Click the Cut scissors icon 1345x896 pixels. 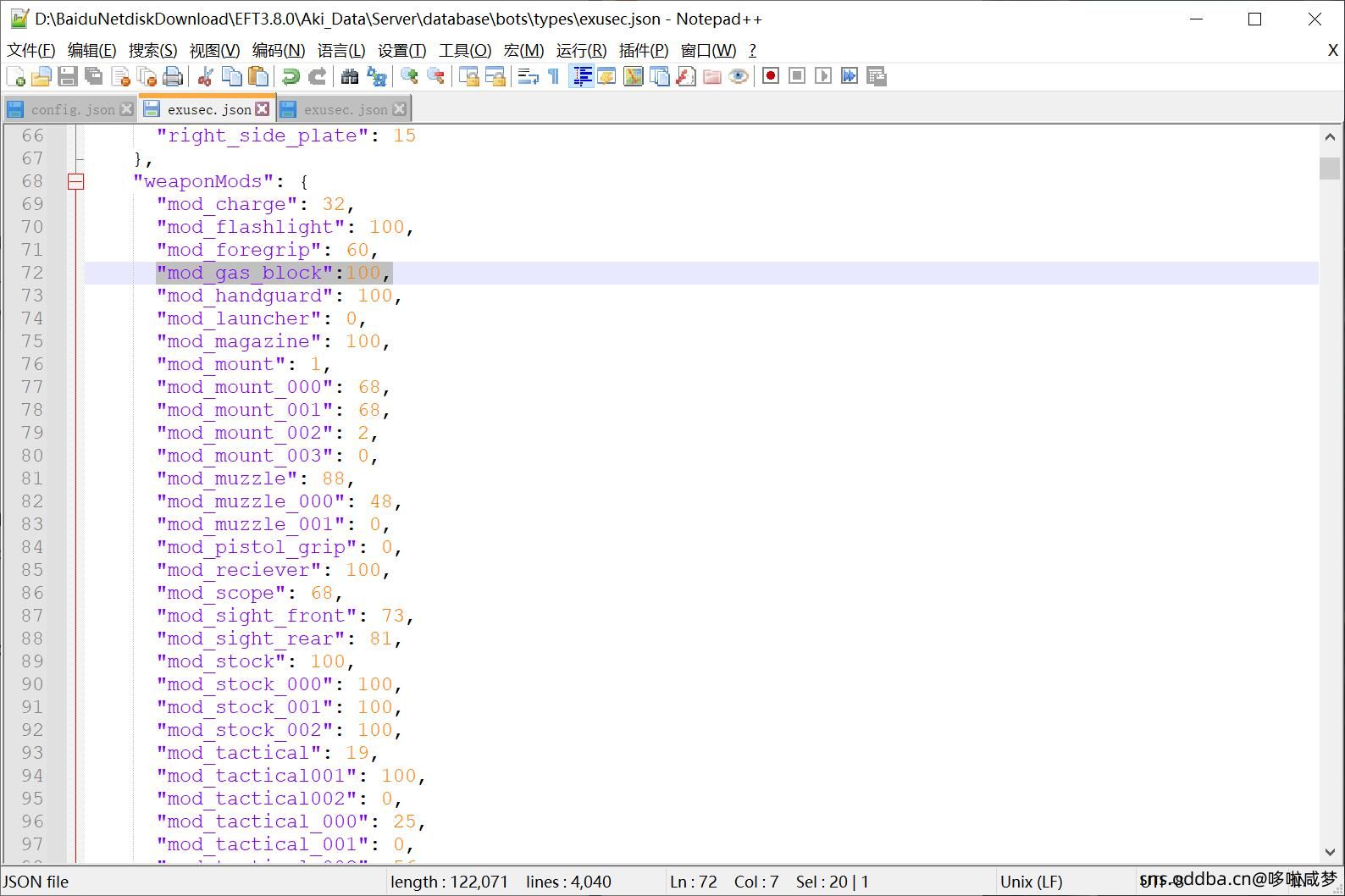[x=204, y=76]
